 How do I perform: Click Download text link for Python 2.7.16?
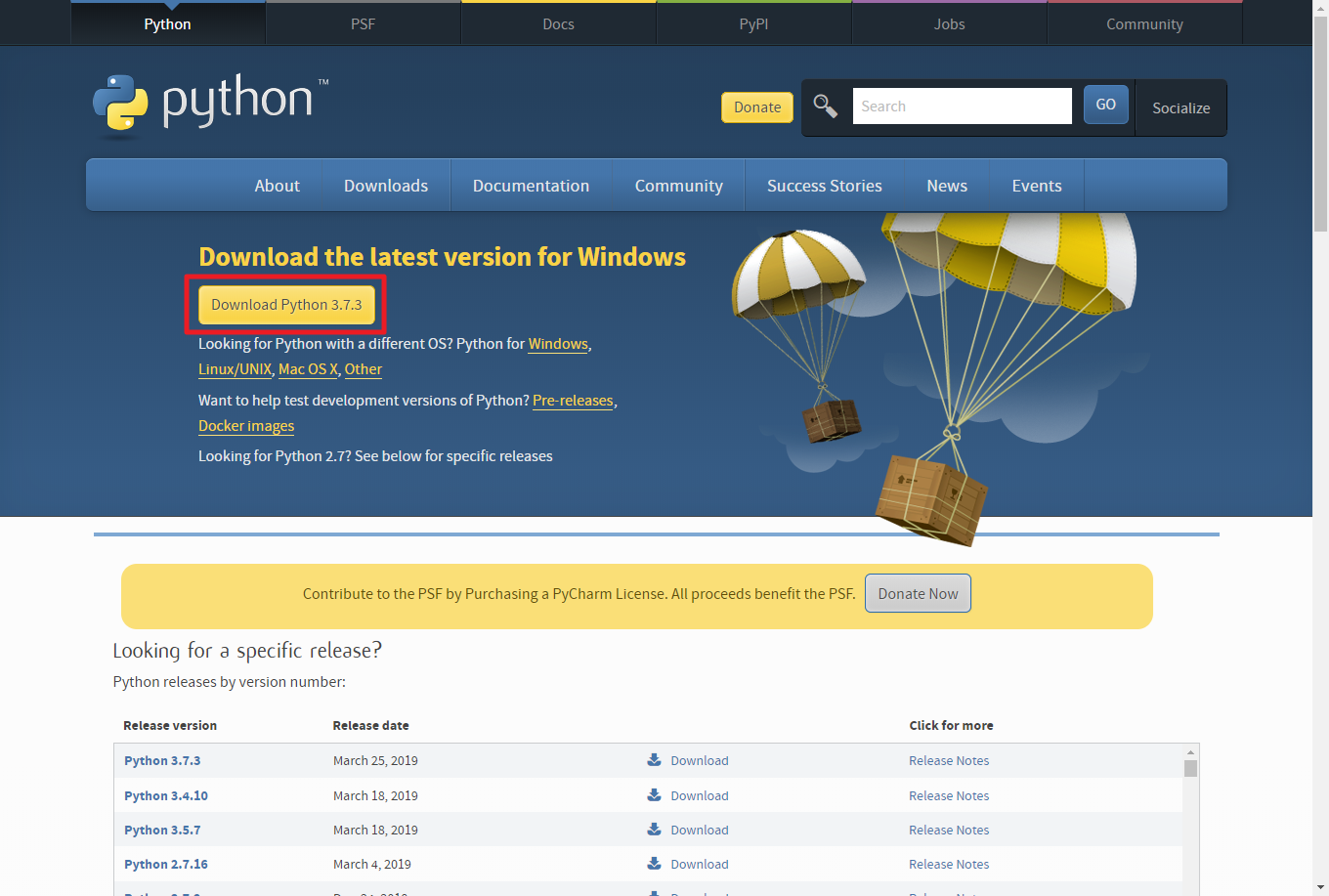click(x=700, y=864)
